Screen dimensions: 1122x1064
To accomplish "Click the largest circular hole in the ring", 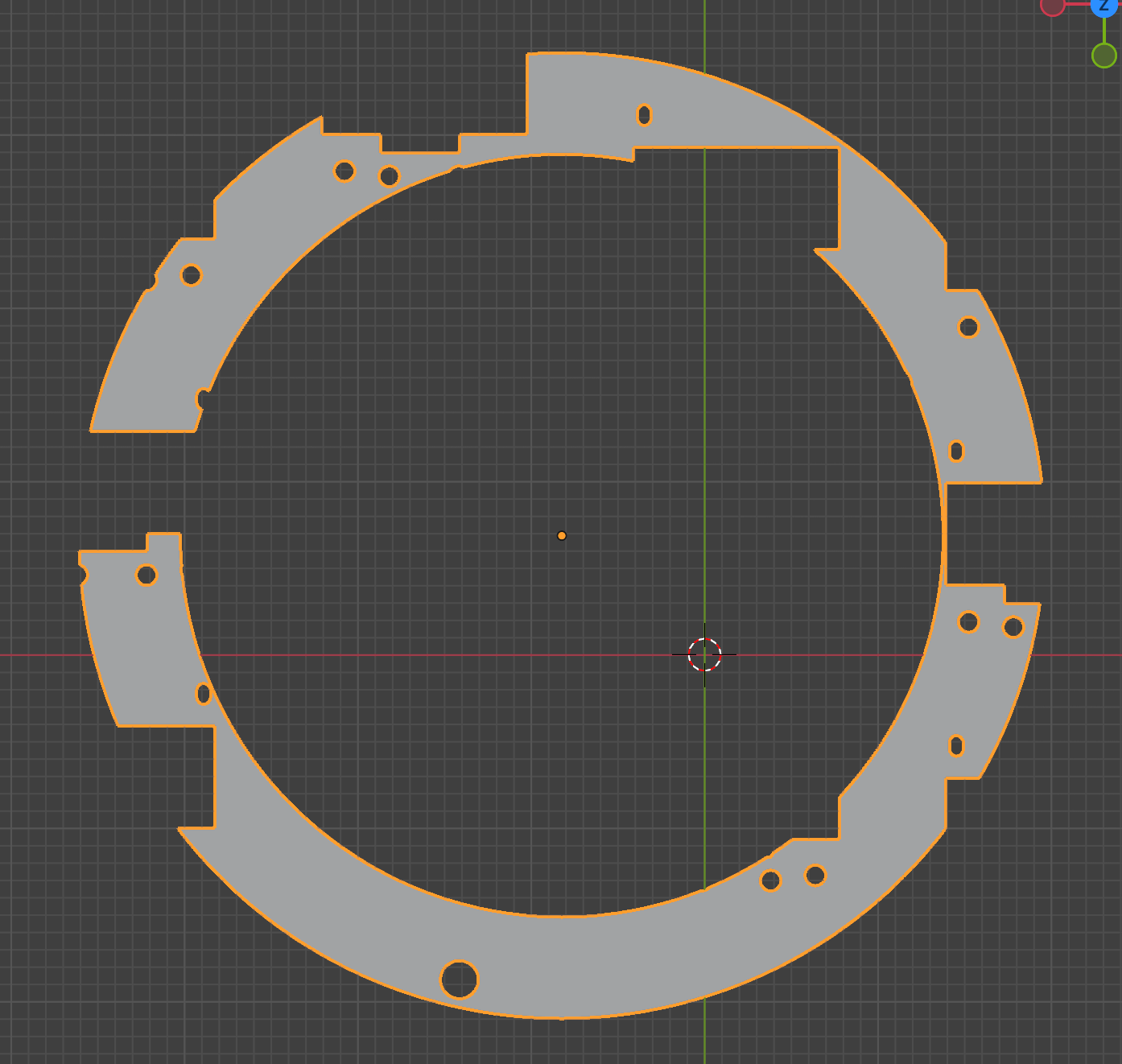I will tap(459, 979).
